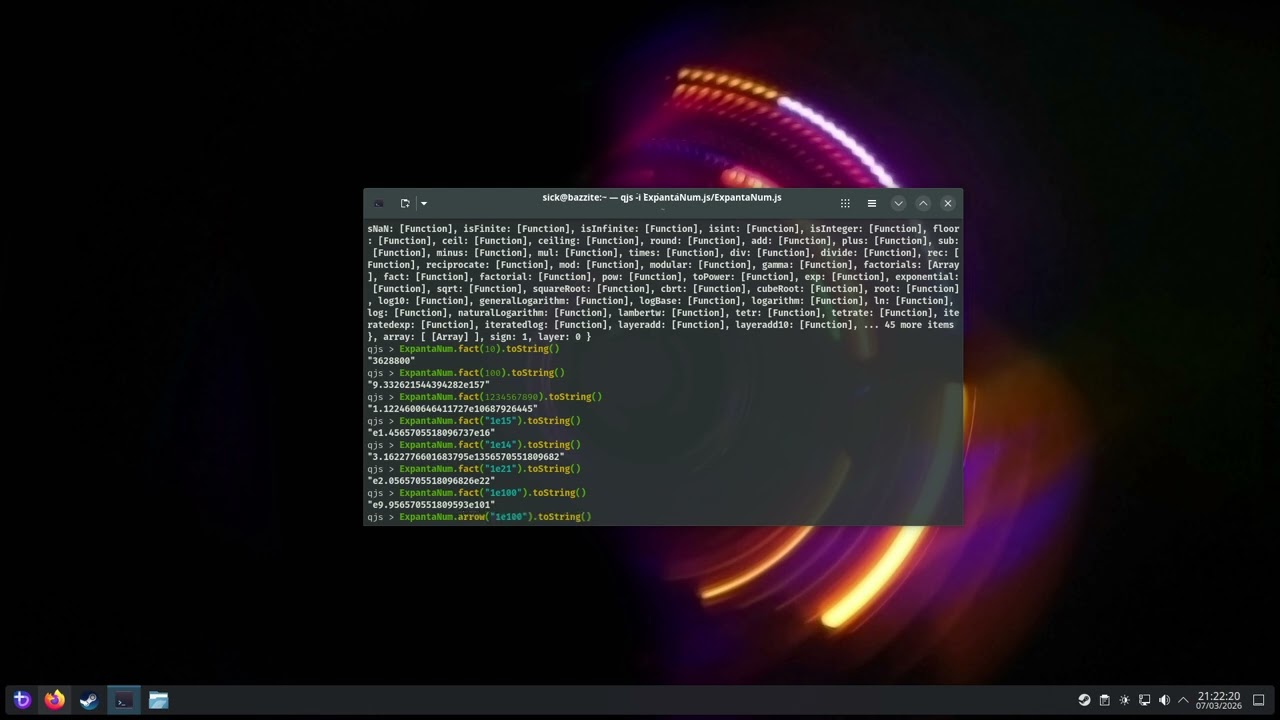Open Steam from the taskbar

pos(89,700)
